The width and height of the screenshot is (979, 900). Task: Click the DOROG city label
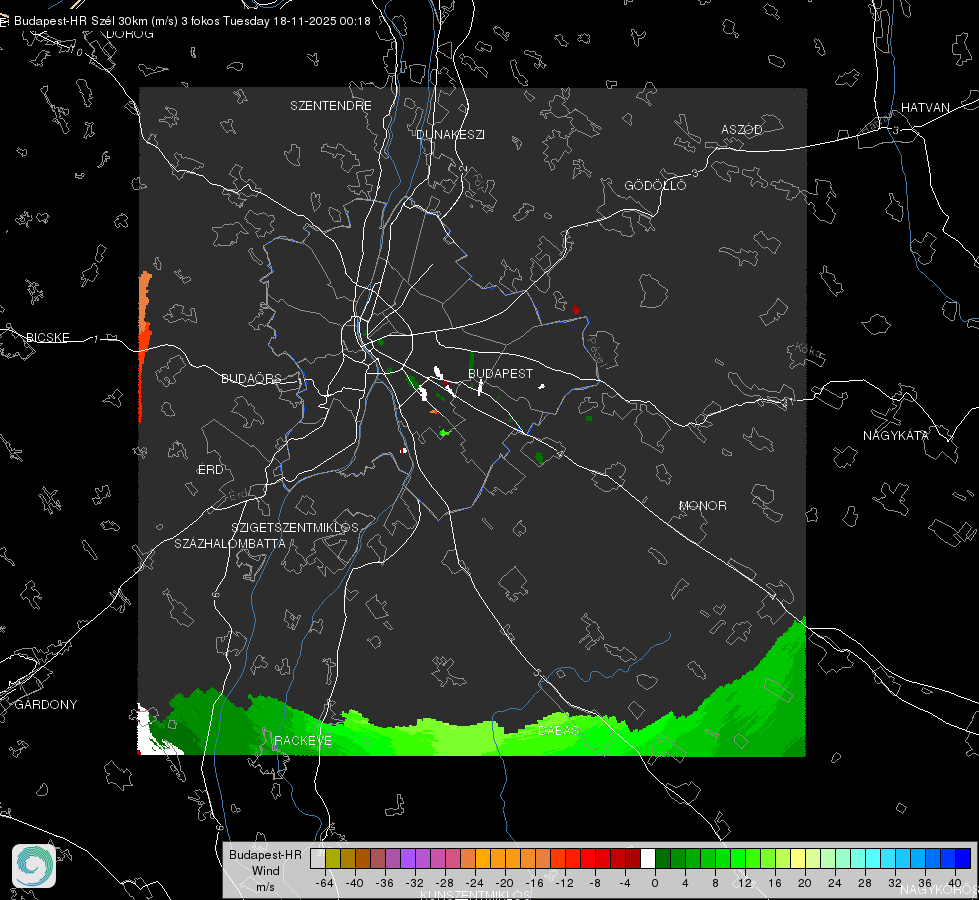click(x=130, y=34)
